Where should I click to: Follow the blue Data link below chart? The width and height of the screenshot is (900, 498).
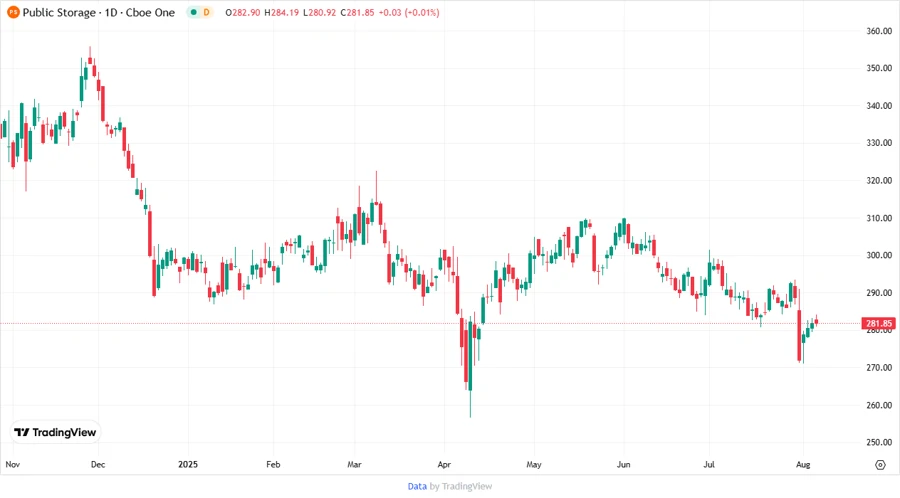tap(417, 486)
